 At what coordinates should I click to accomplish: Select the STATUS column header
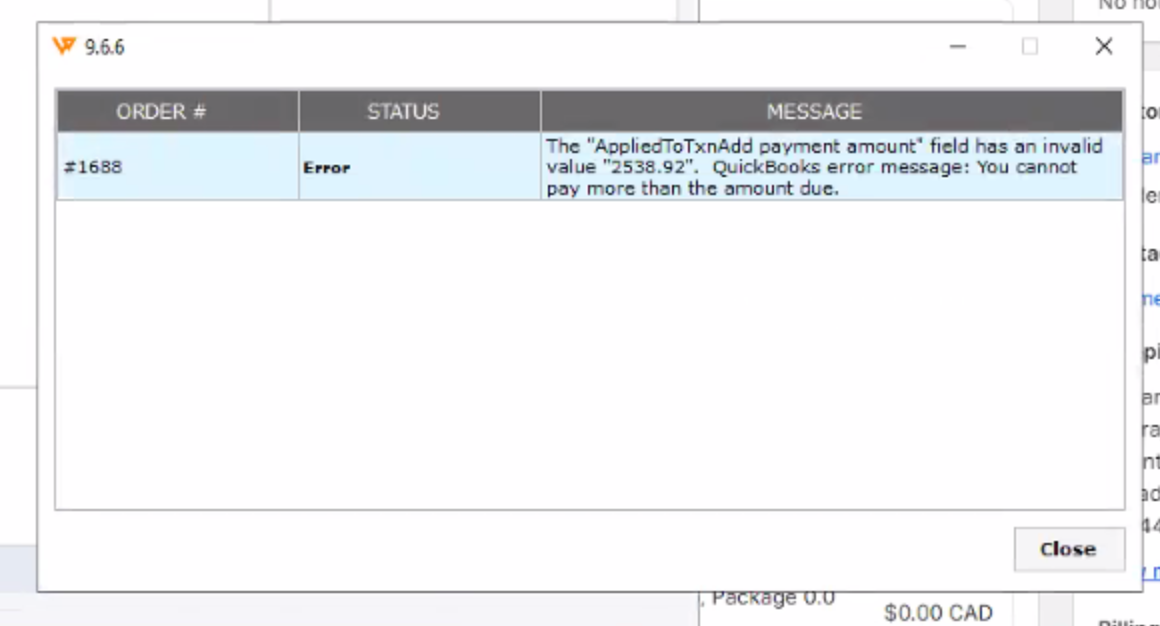pyautogui.click(x=419, y=112)
